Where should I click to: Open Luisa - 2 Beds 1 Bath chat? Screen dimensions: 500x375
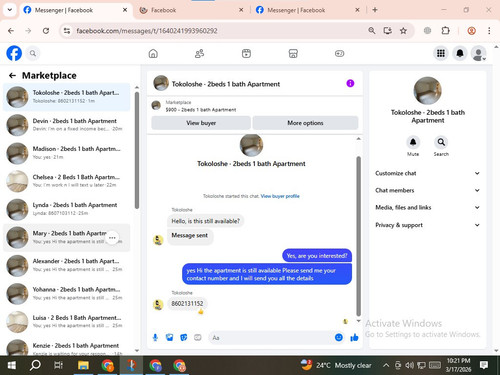[67, 322]
